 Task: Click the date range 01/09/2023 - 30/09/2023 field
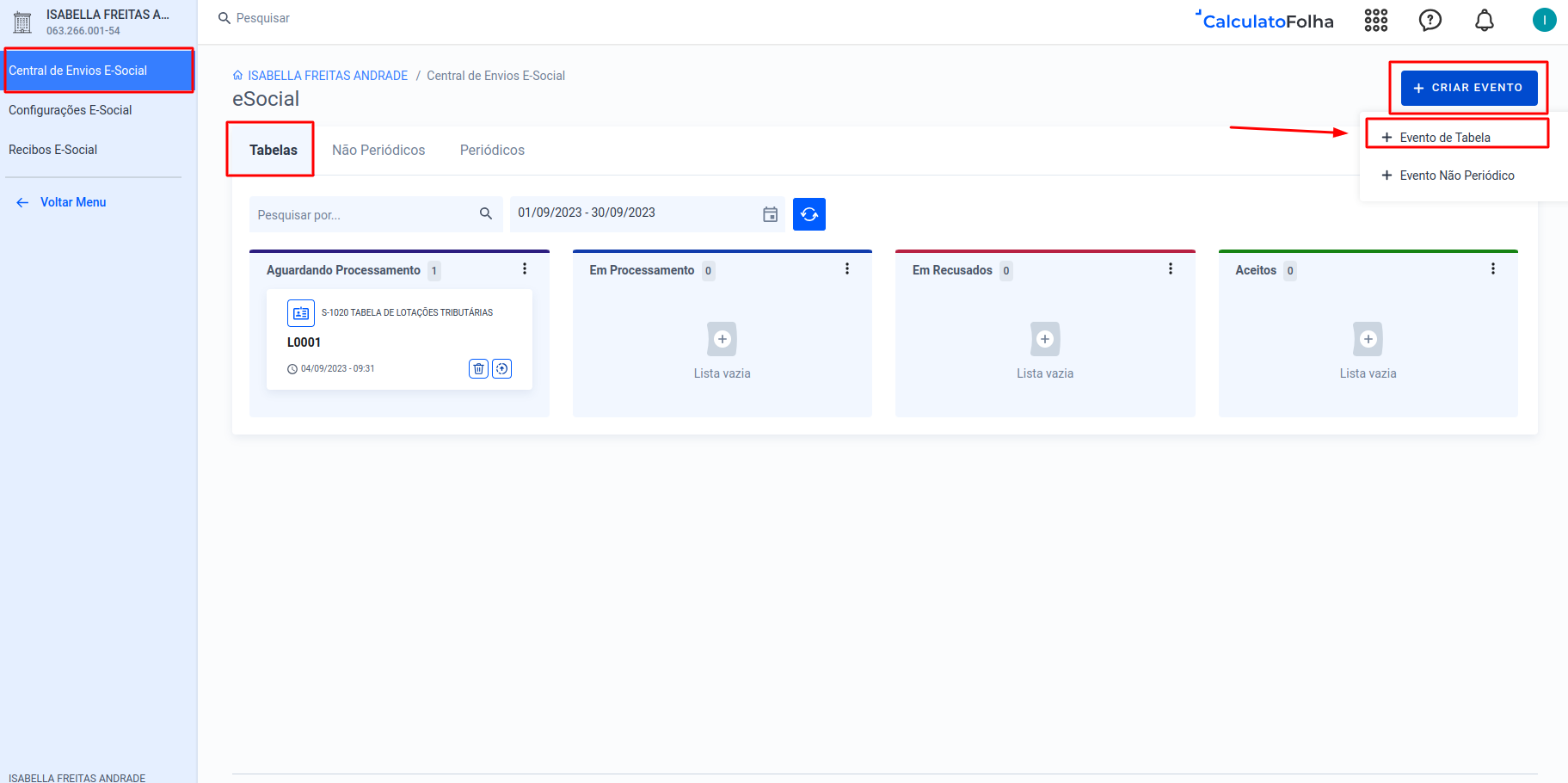pos(648,214)
